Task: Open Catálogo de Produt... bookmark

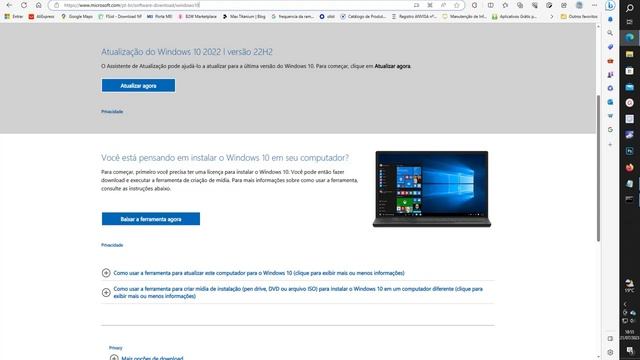Action: click(x=363, y=17)
